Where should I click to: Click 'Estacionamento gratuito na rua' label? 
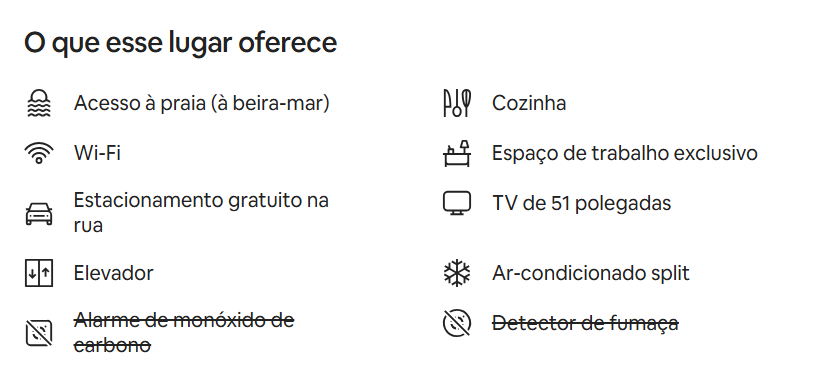tap(201, 212)
